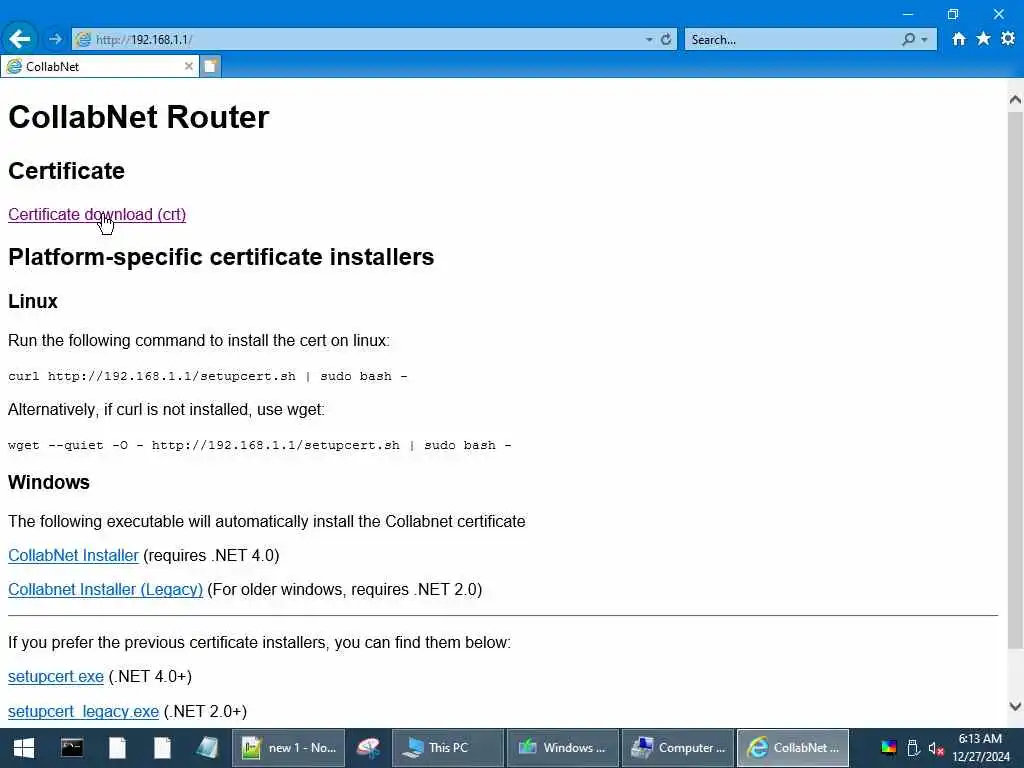Open the Snipping Tool scissors taskbar icon
The image size is (1024, 768).
tap(368, 748)
